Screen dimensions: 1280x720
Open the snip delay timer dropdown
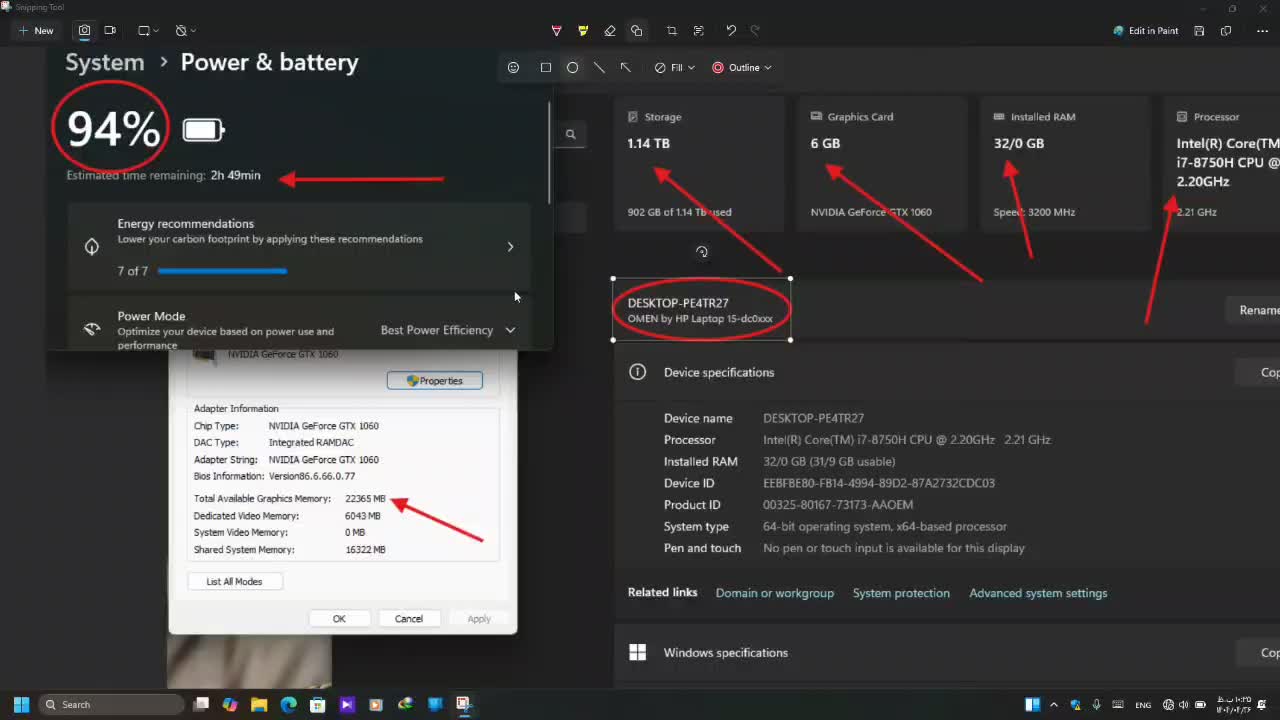pos(185,31)
